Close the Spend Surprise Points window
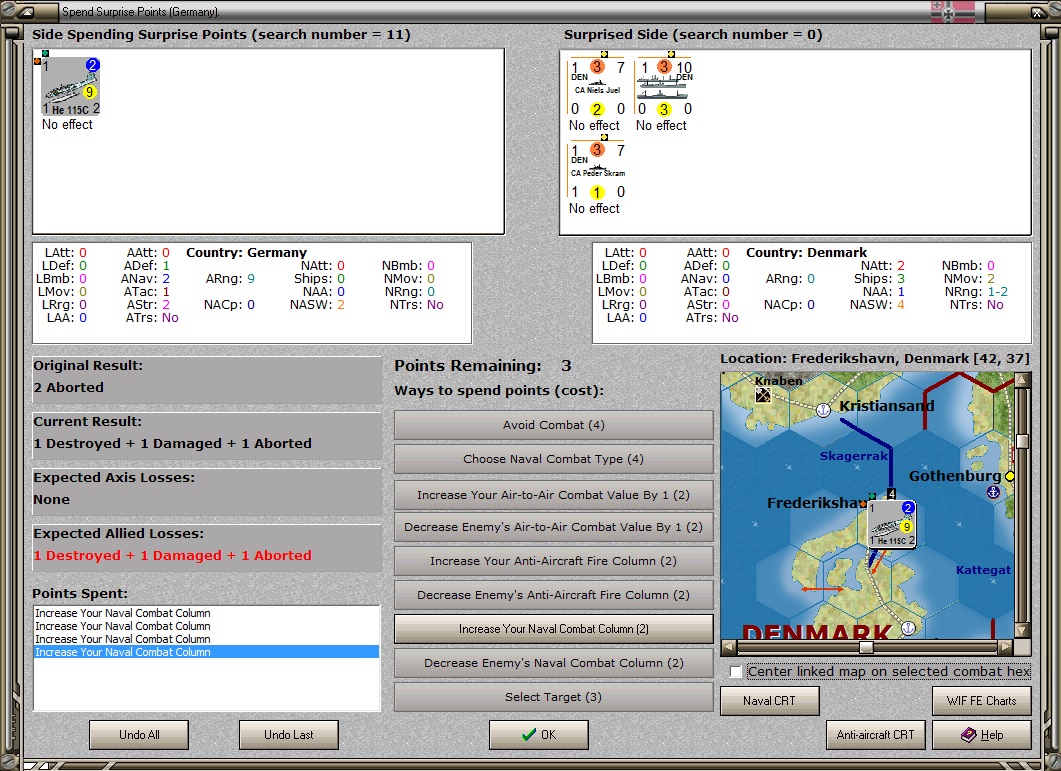Image resolution: width=1061 pixels, height=771 pixels. coord(1037,12)
